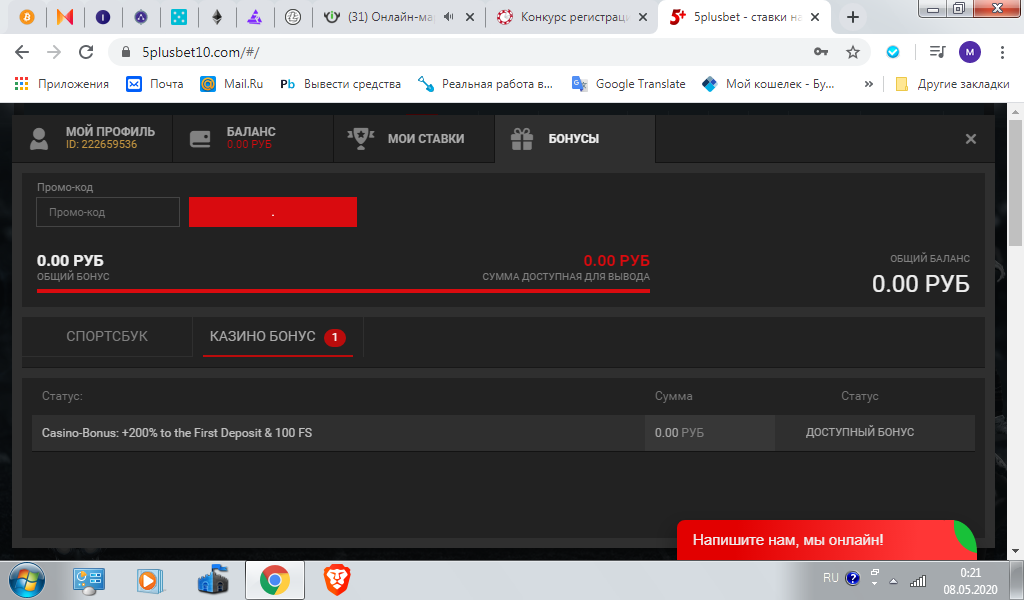Open the cyan dice pinned tab
The image size is (1024, 600).
click(179, 17)
